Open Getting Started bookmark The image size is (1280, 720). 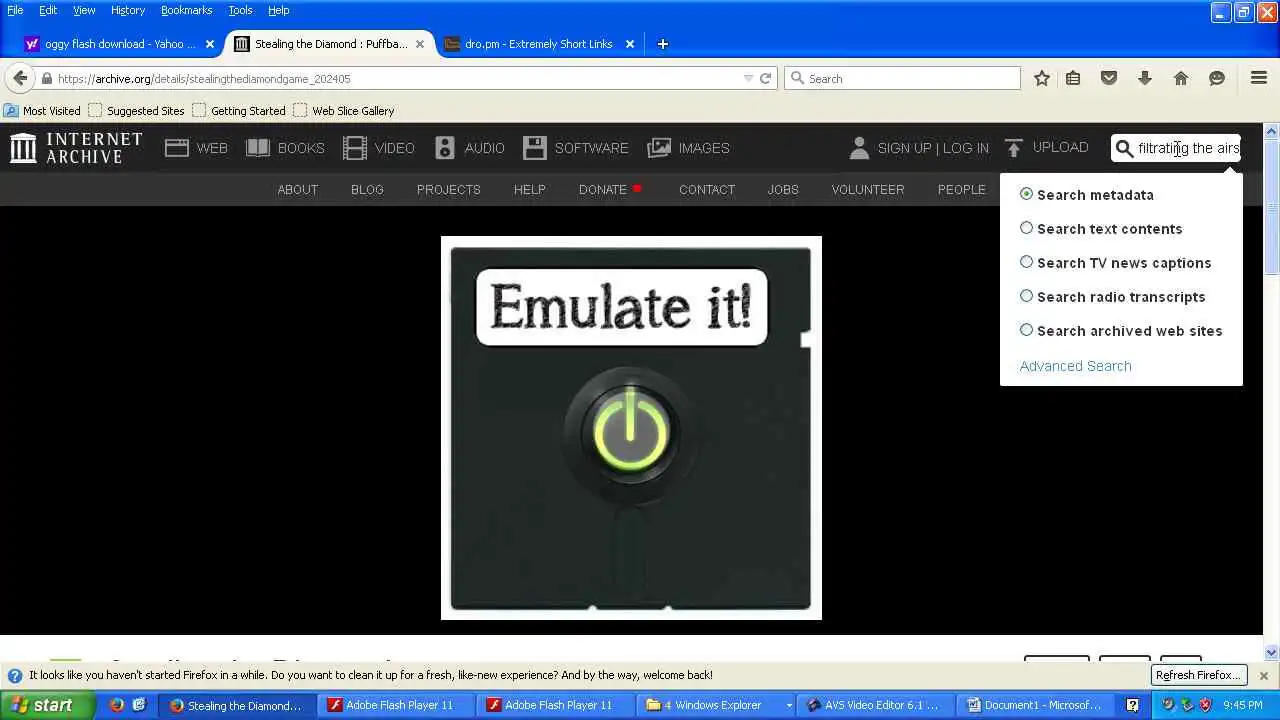tap(239, 111)
